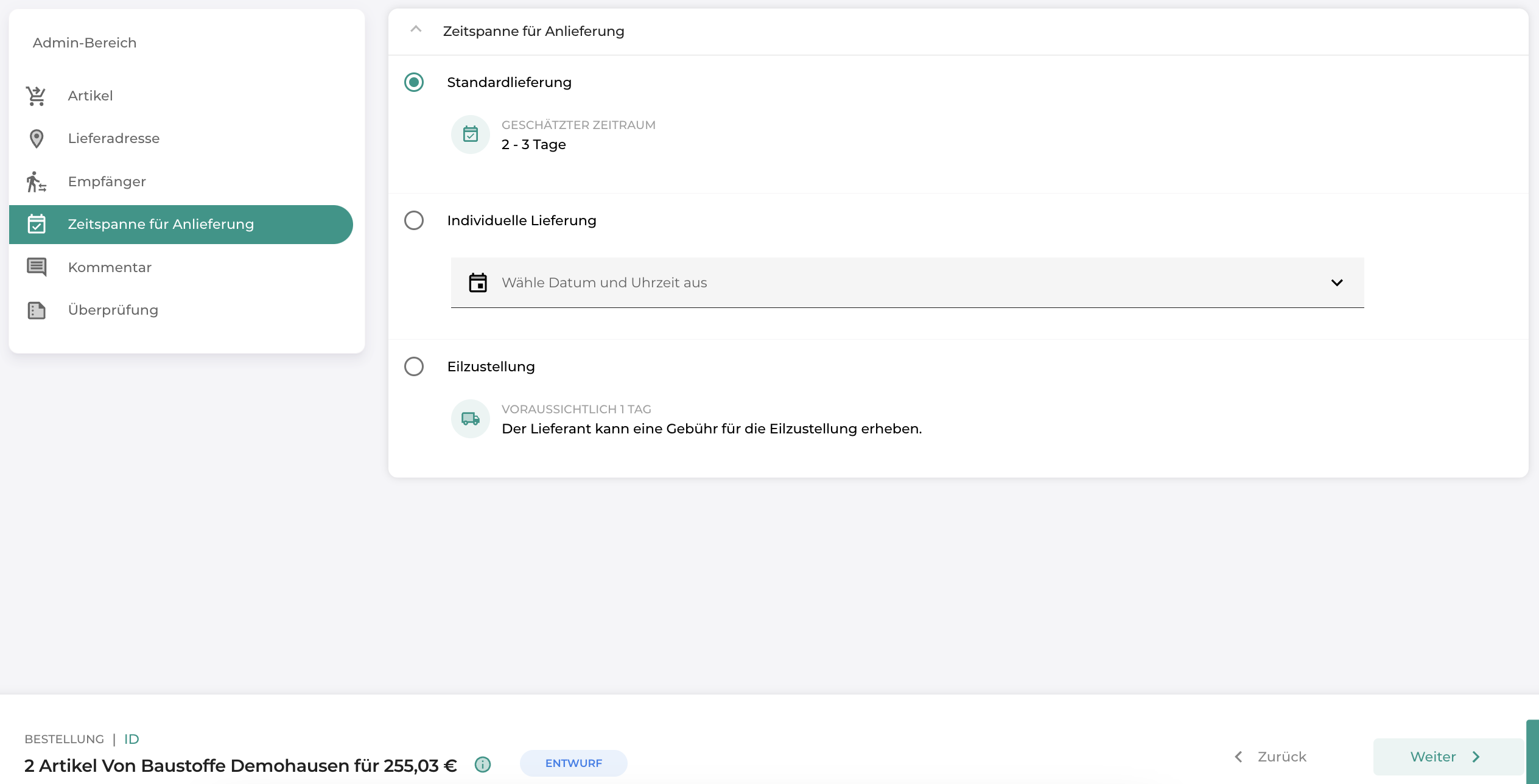Screen dimensions: 1539x784
Task: Click the '2 - 3 Tage' text
Action: [x=534, y=144]
